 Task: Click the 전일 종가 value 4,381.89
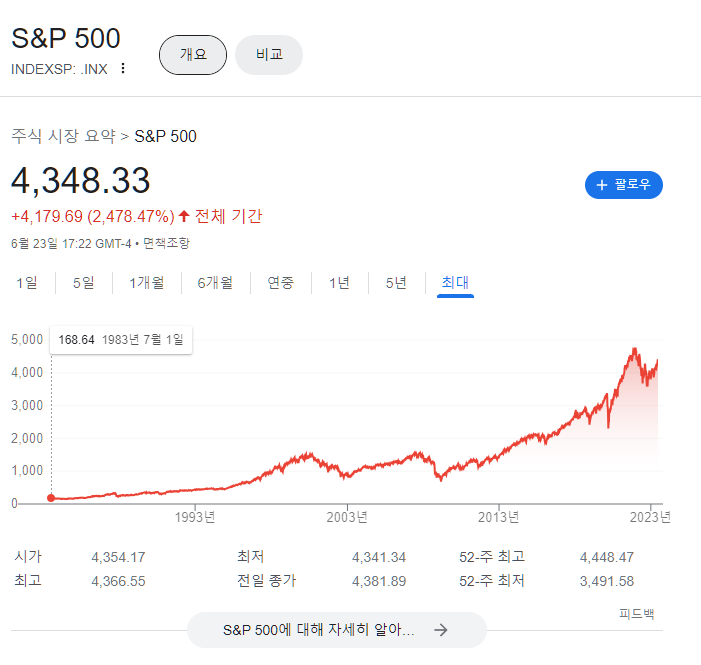(x=379, y=581)
